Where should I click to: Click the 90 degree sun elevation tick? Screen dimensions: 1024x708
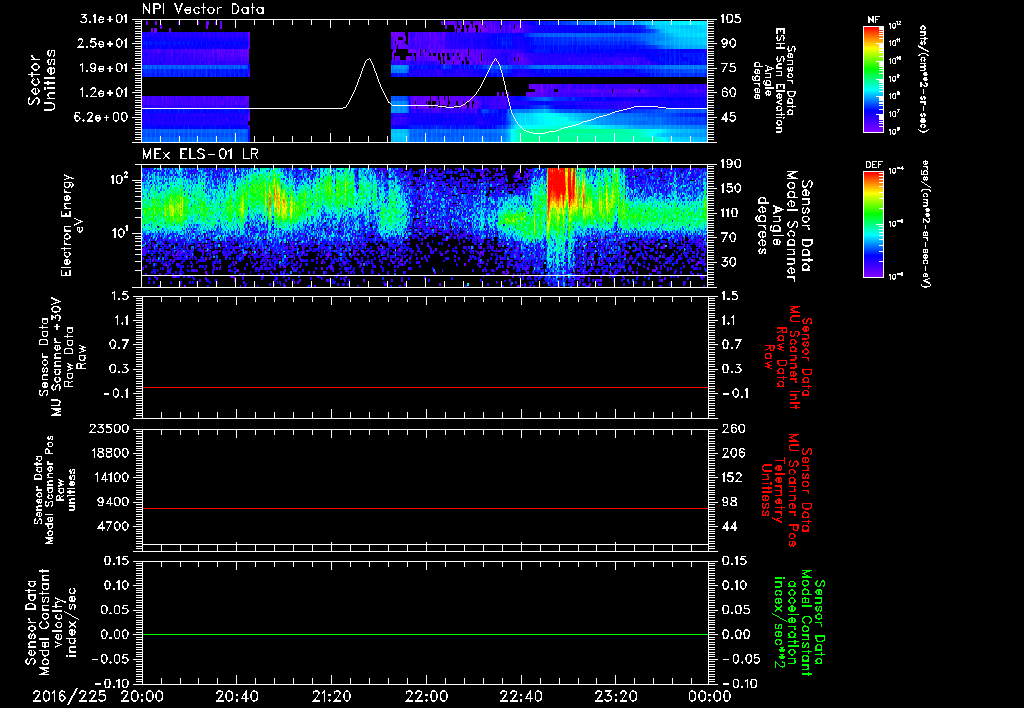(728, 43)
